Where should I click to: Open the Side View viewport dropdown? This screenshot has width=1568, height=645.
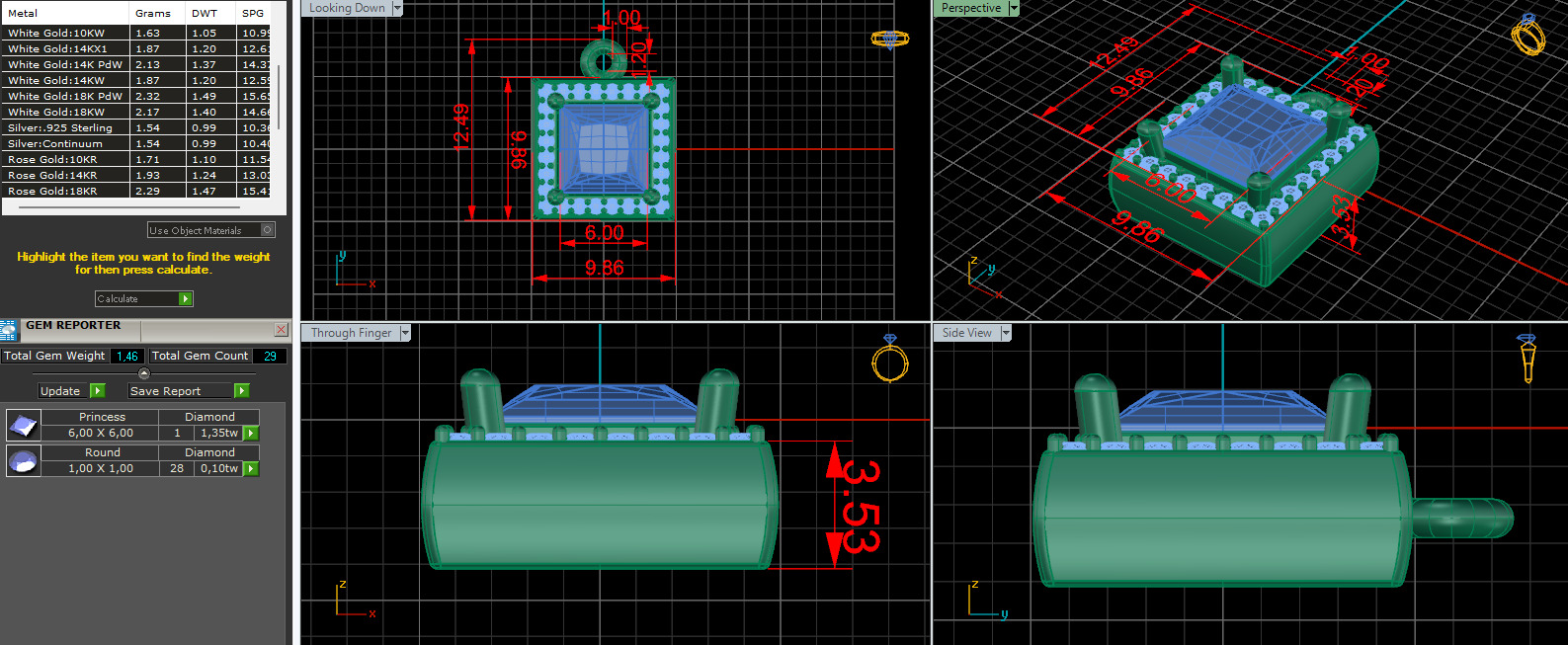coord(1006,333)
